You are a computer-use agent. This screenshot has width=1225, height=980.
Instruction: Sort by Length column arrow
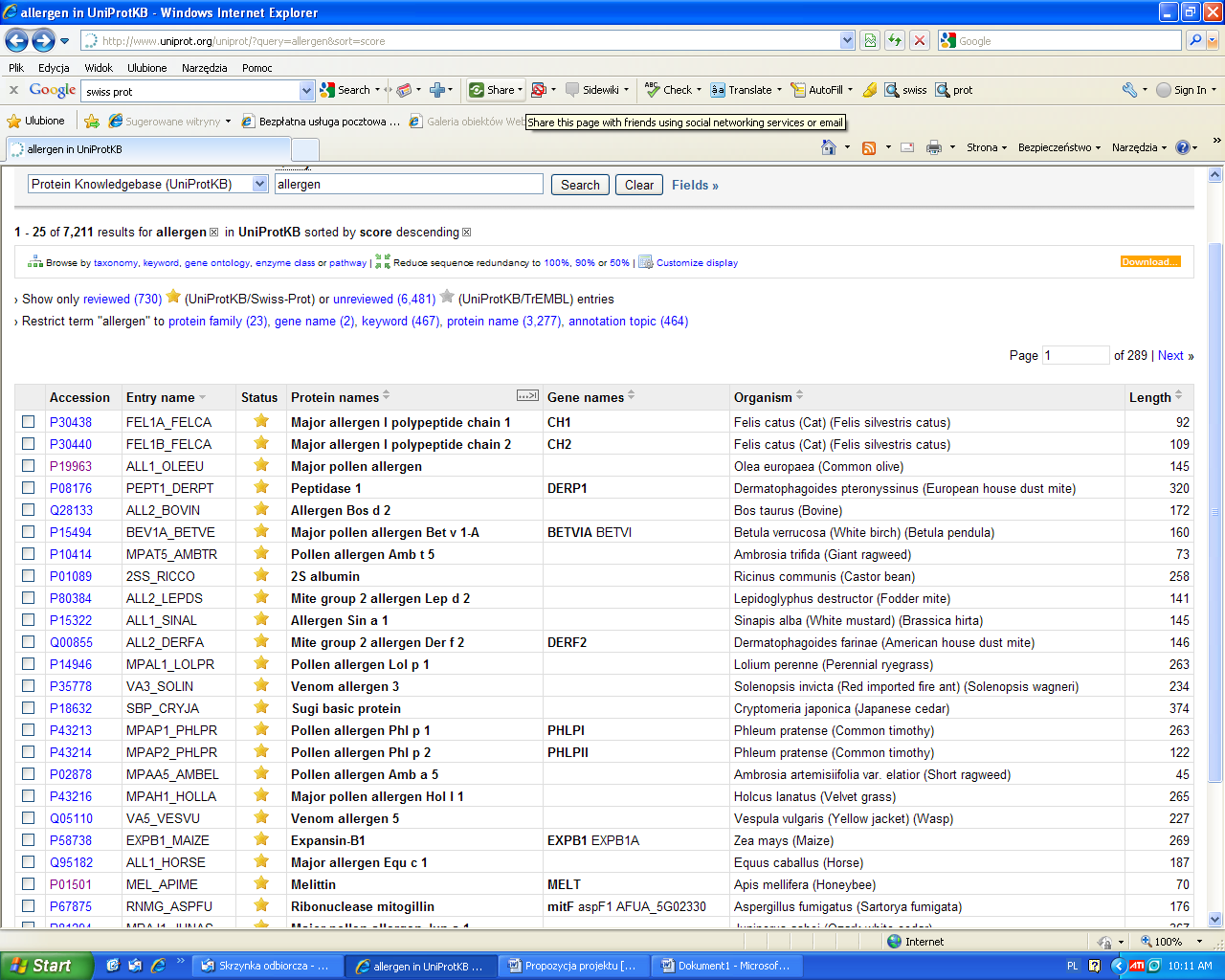click(x=1178, y=395)
